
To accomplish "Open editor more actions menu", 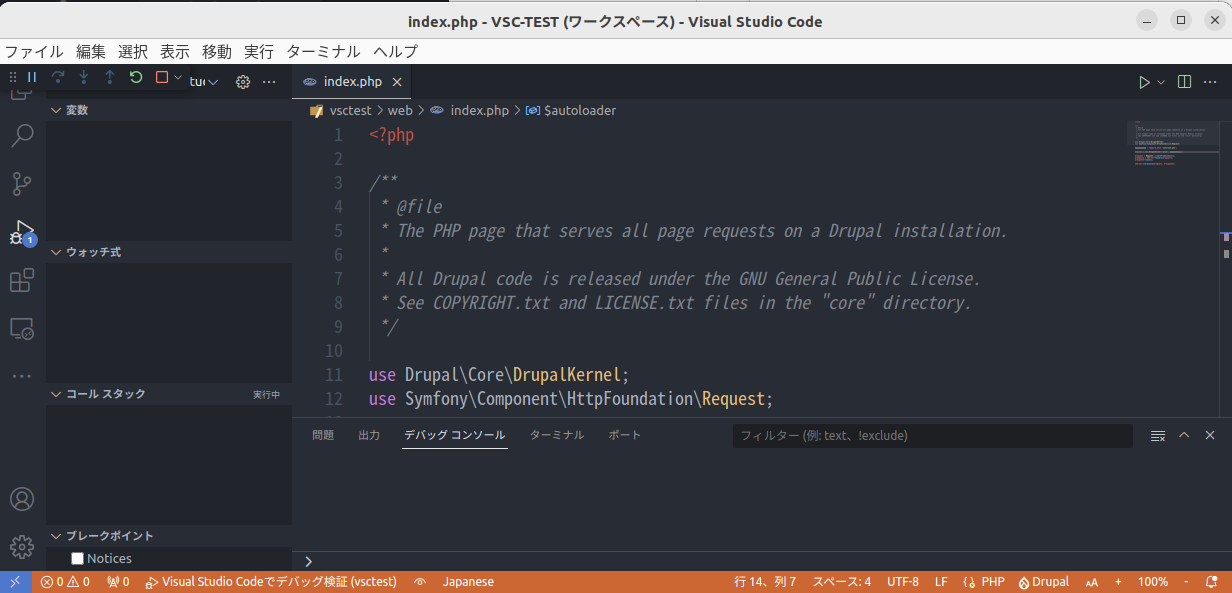I will (x=1210, y=82).
